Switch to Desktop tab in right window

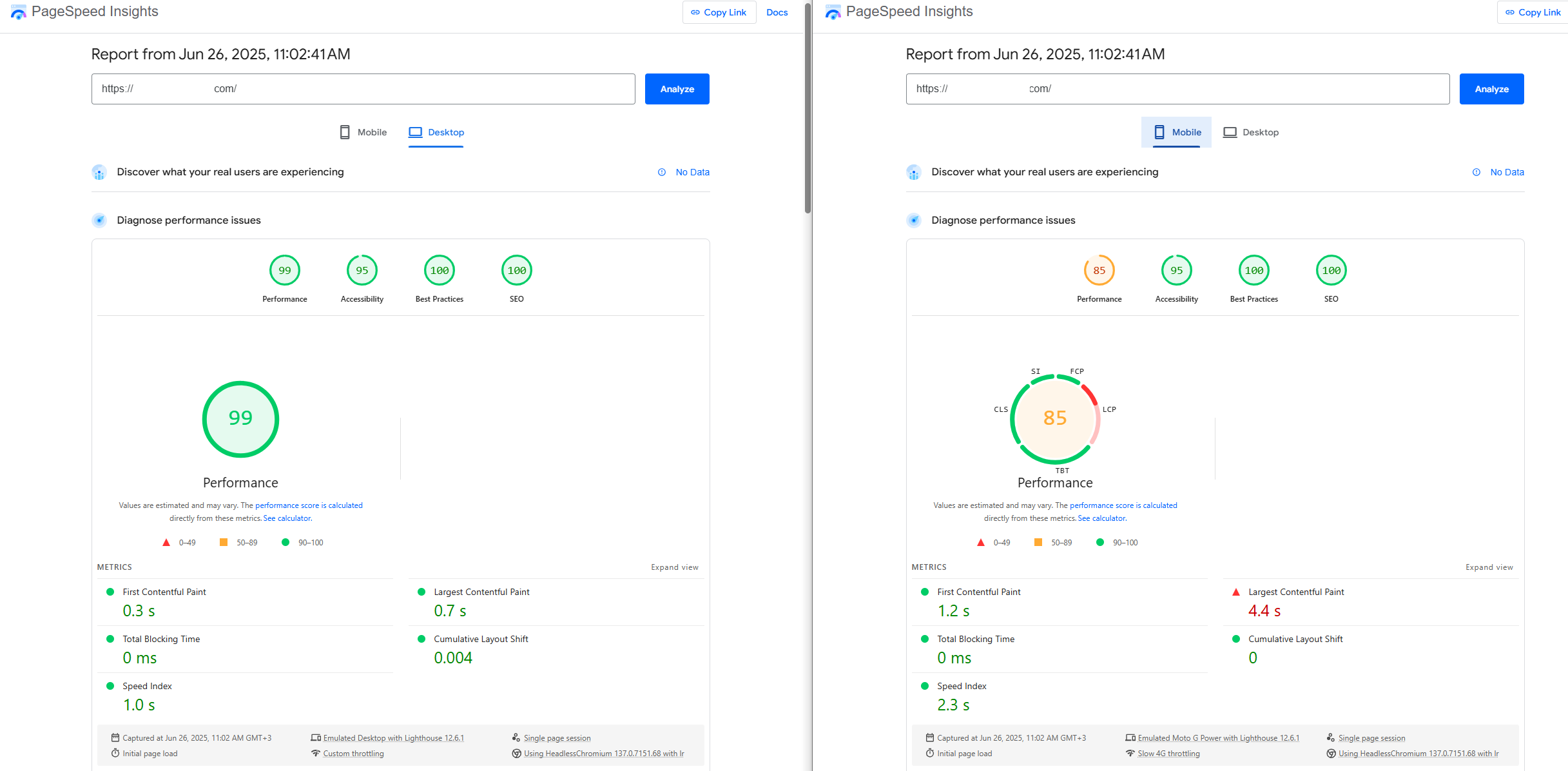(1251, 132)
